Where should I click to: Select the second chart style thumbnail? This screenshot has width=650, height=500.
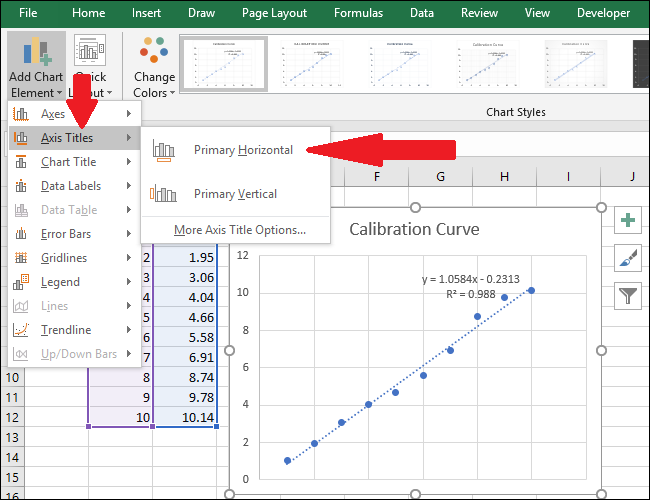coord(312,64)
